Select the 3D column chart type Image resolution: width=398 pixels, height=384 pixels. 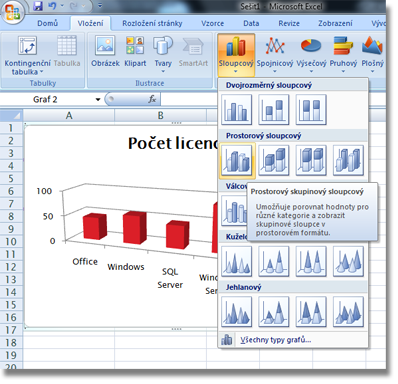tap(348, 160)
